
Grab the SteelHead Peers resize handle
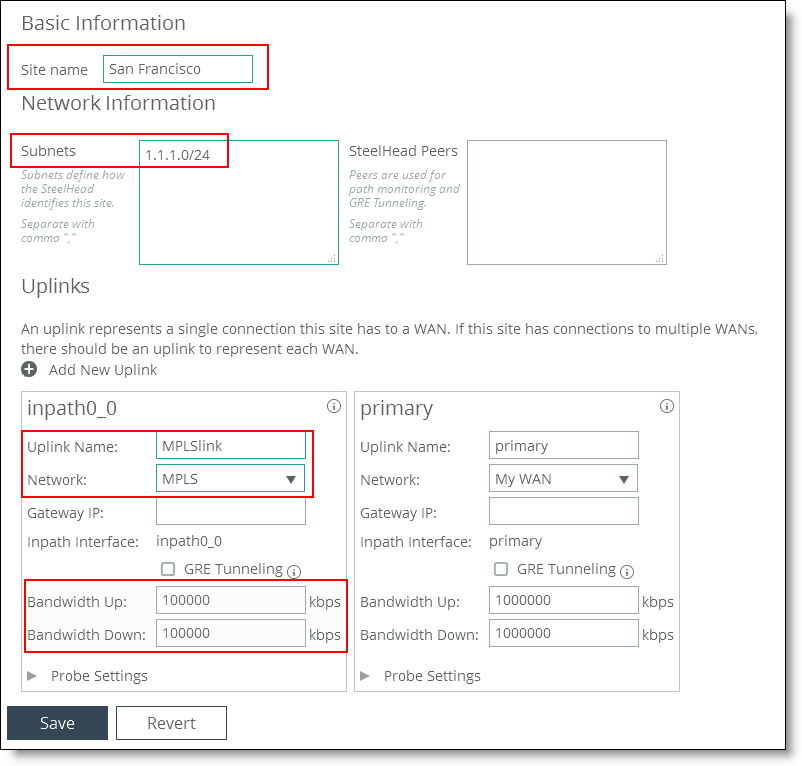click(660, 259)
